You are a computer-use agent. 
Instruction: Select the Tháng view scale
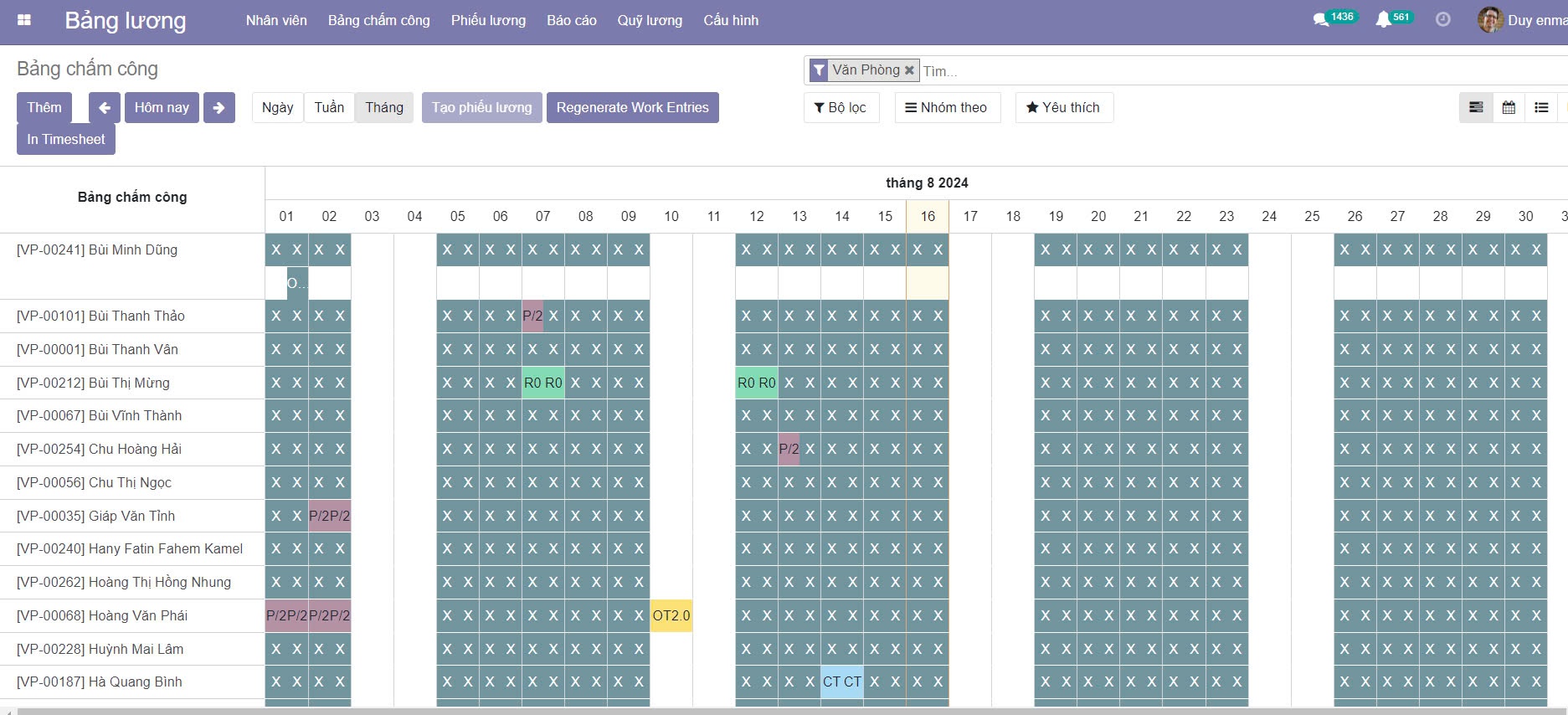(x=384, y=108)
